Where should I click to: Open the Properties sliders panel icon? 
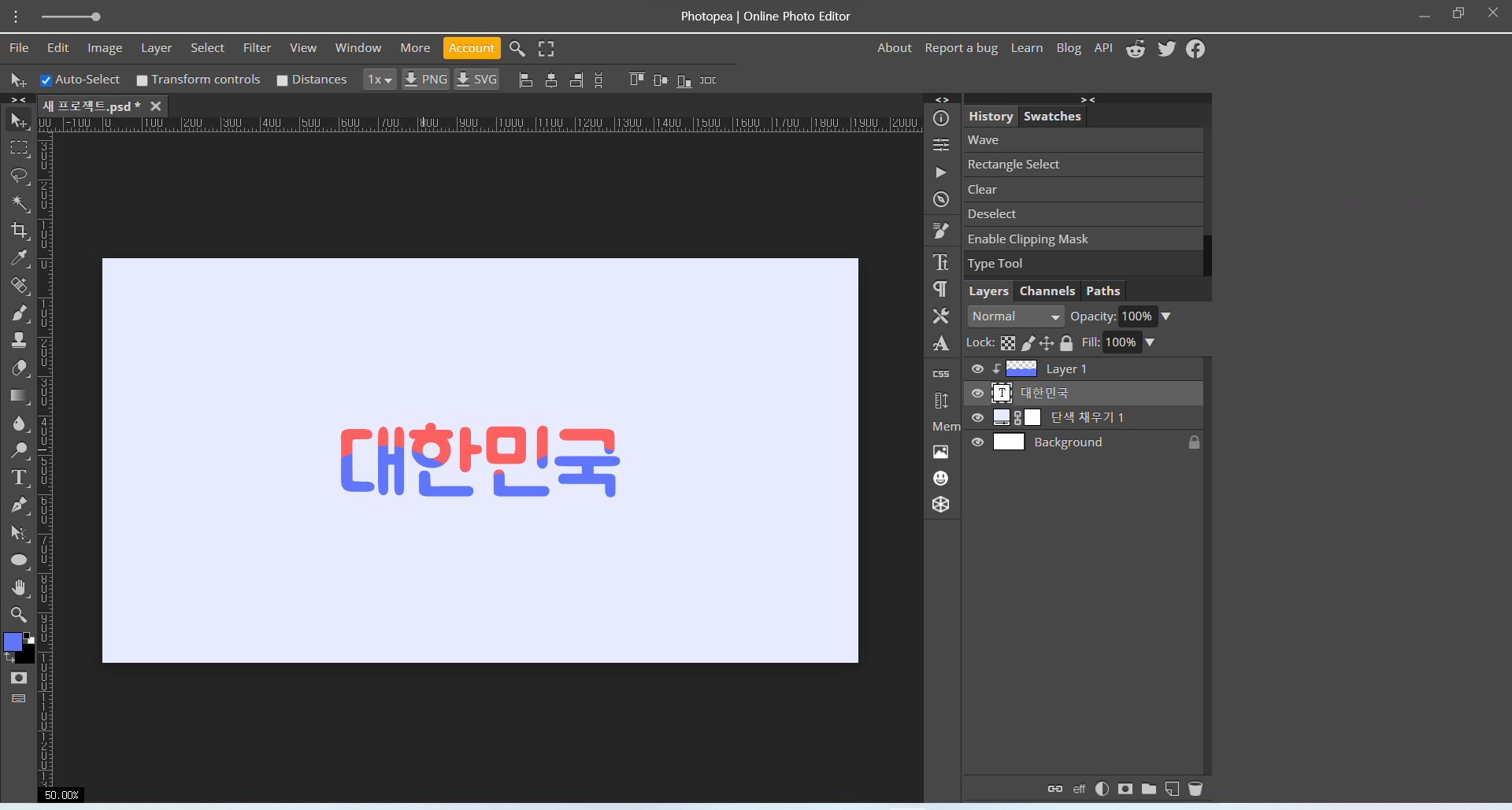click(941, 145)
